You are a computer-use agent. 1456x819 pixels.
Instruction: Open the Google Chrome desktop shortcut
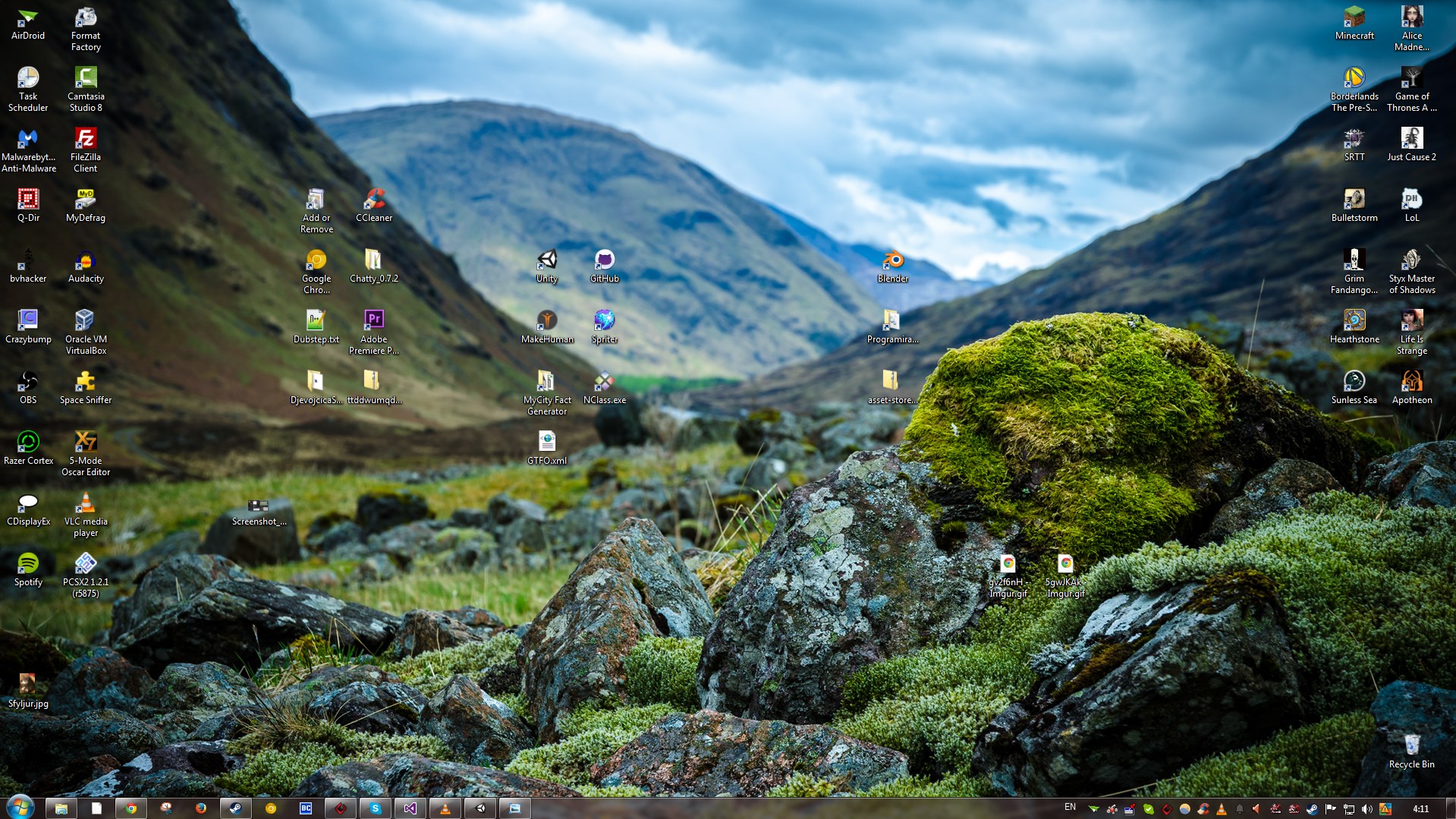[x=316, y=272]
